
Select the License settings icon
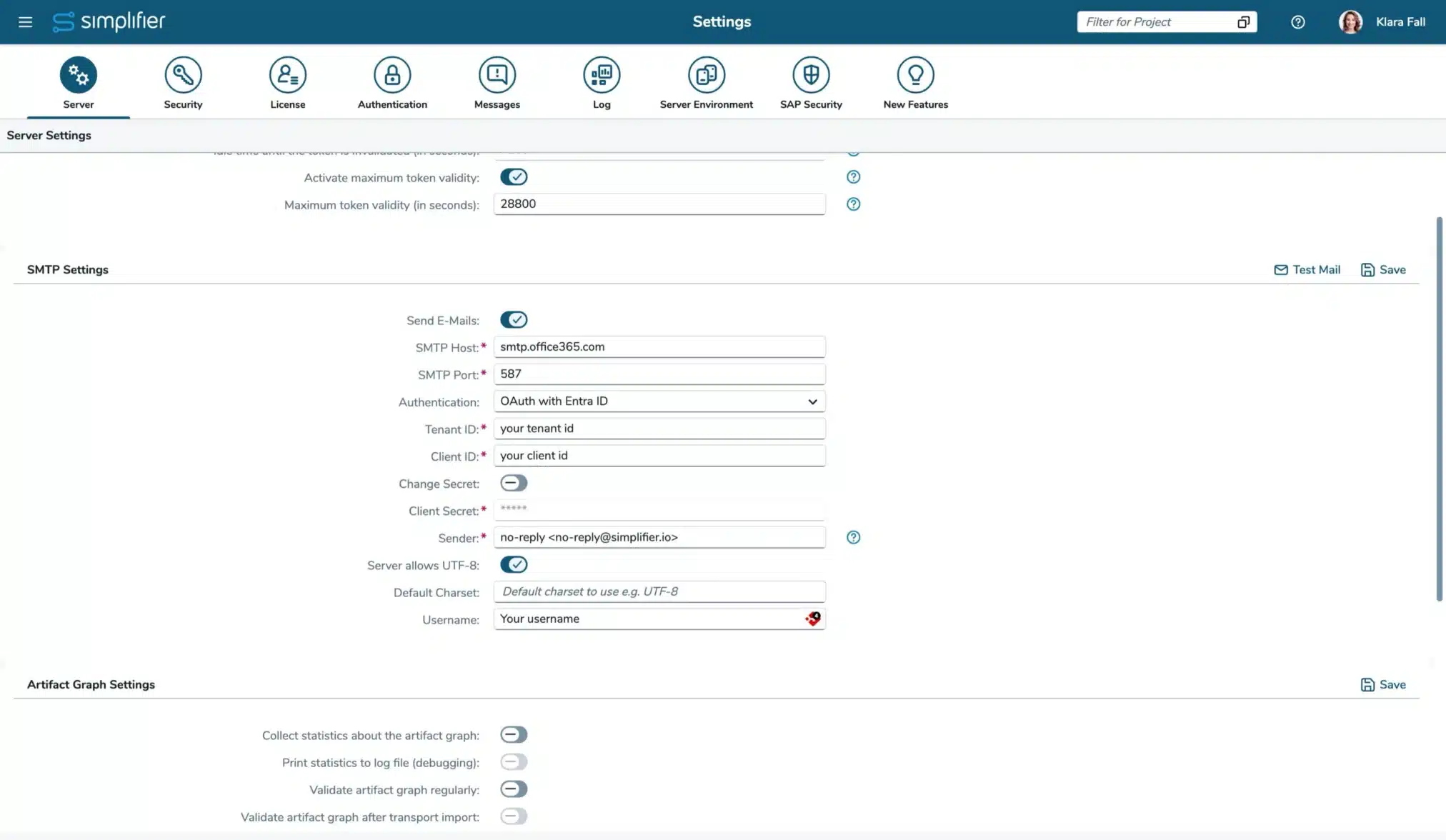pos(287,81)
